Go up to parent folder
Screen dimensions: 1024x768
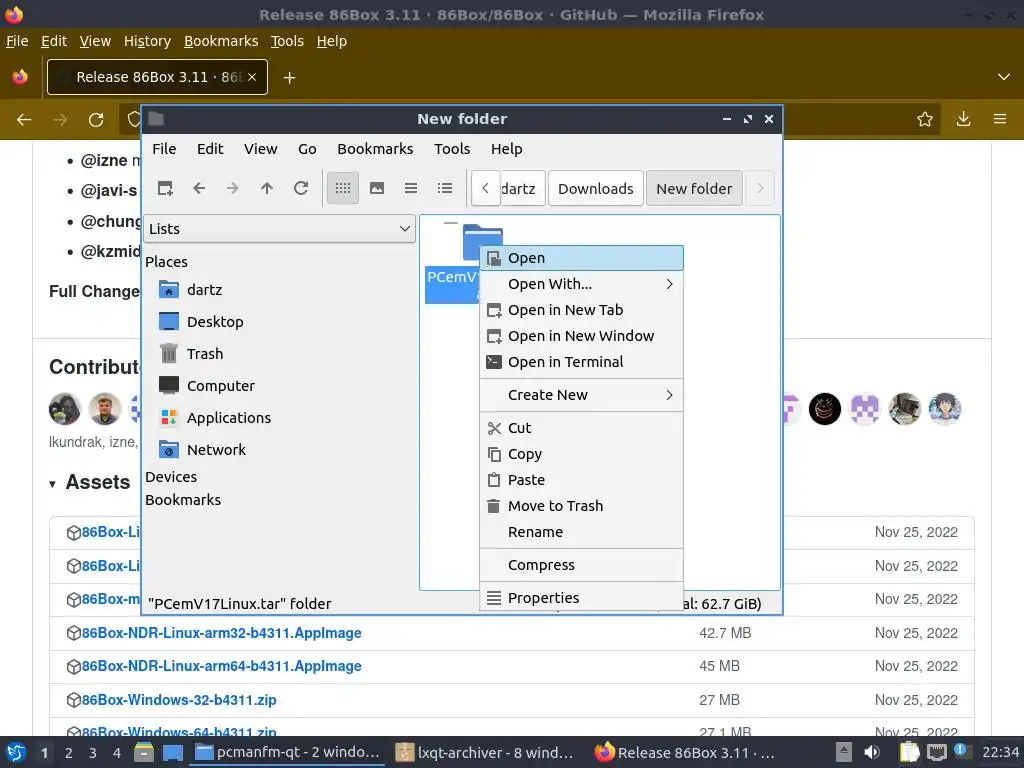(267, 188)
